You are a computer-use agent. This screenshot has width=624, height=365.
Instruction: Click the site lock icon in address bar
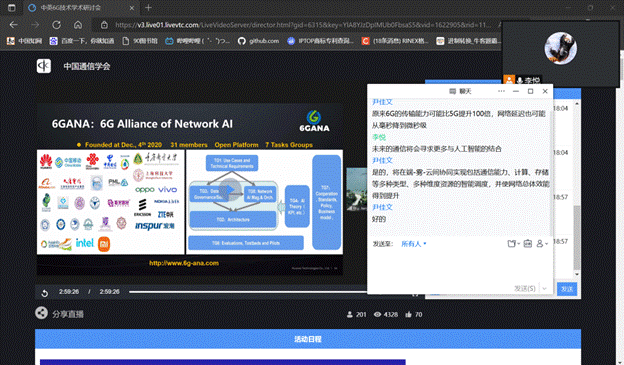pyautogui.click(x=104, y=25)
